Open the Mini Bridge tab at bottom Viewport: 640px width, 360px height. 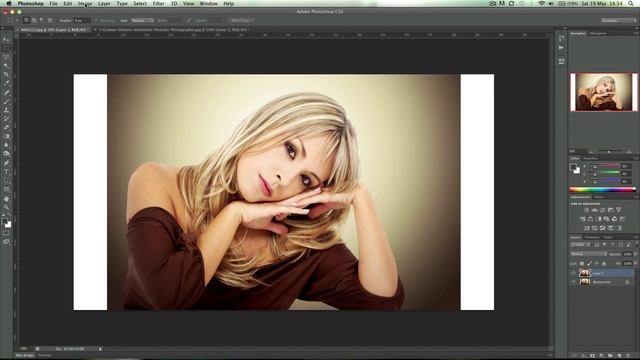point(25,356)
